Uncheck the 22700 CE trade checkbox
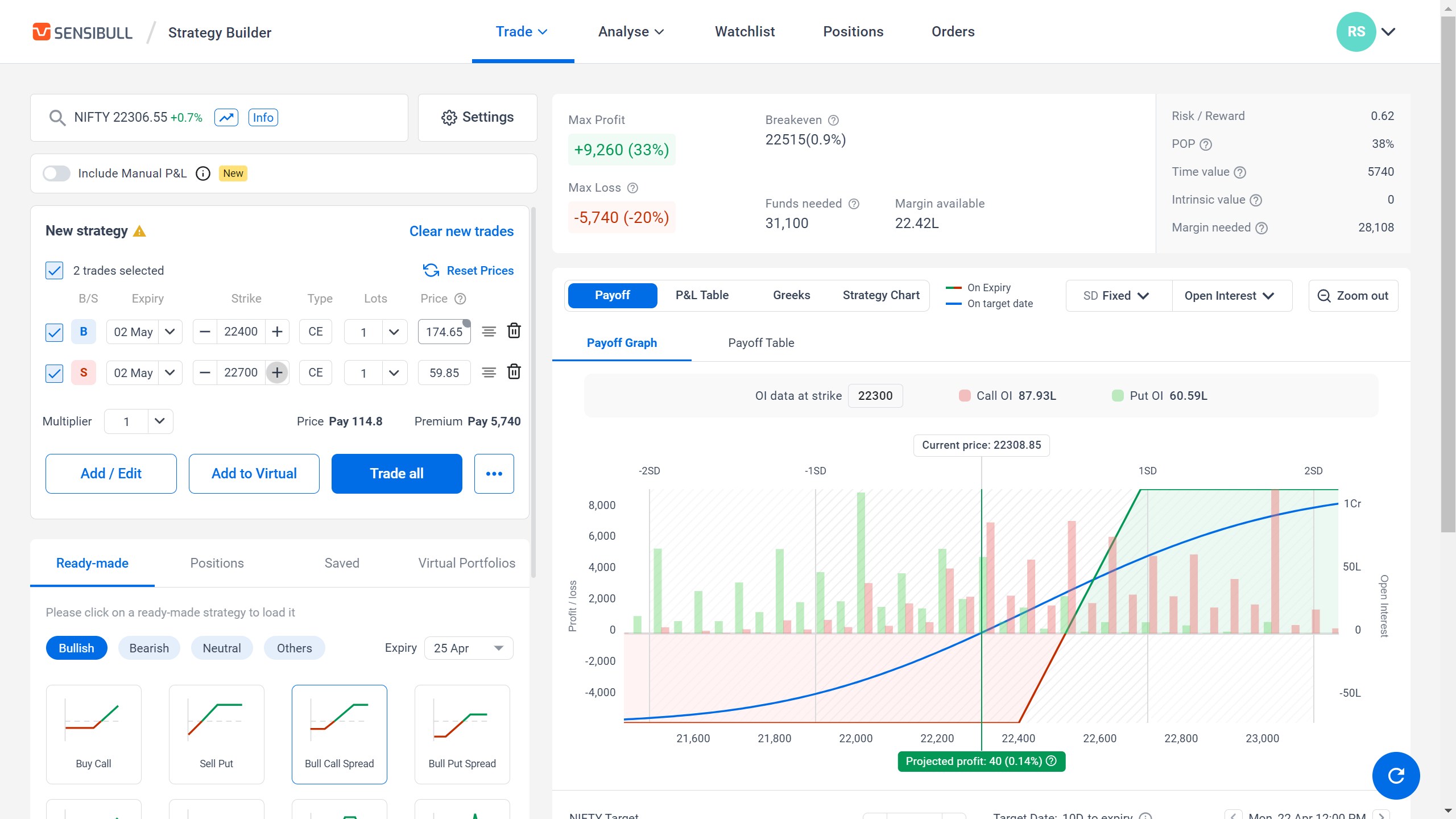Screen dimensions: 1456x819 (54, 373)
